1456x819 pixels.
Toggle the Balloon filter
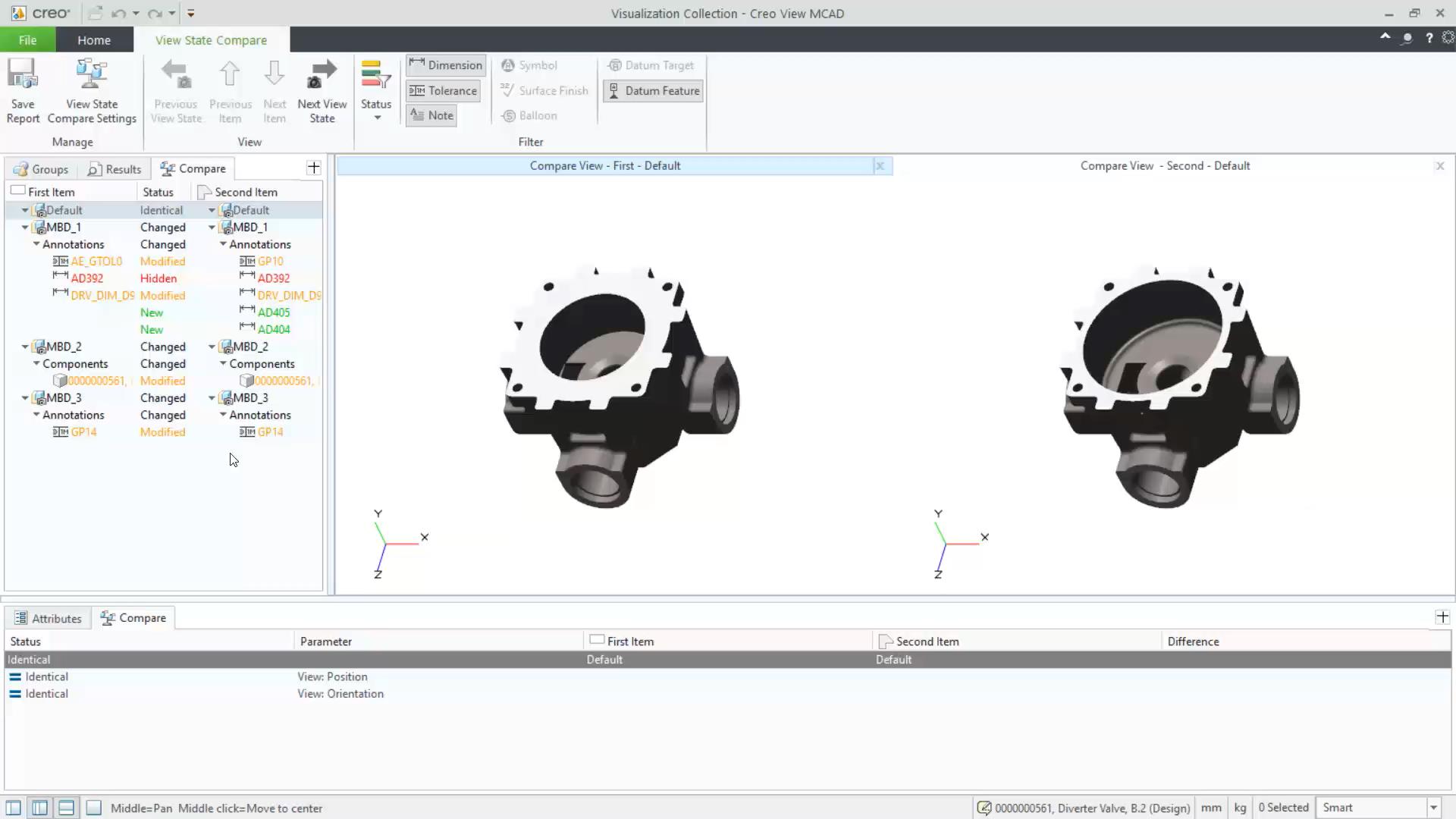[529, 115]
